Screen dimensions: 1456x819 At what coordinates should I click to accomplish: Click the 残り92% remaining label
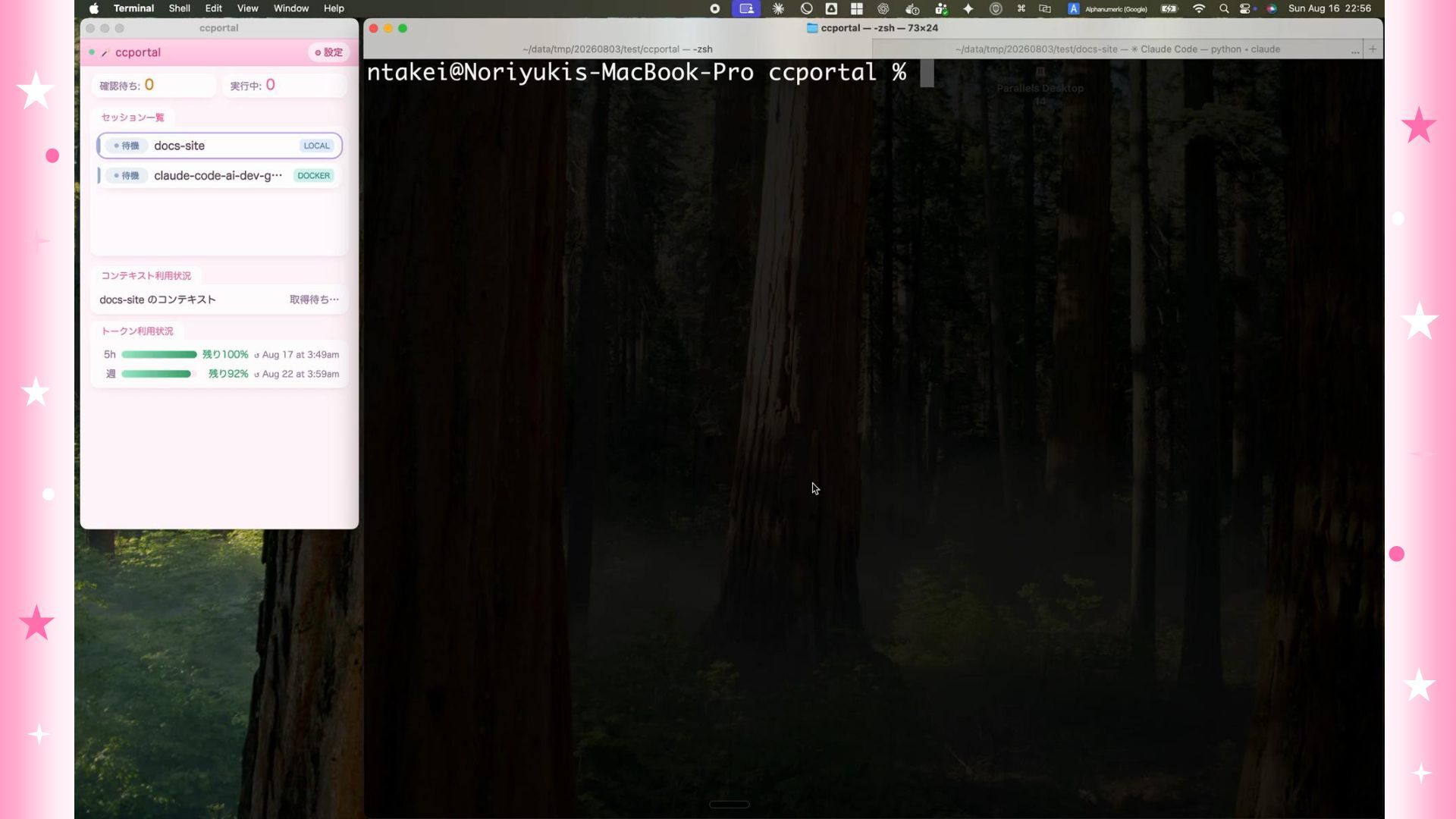click(x=228, y=374)
